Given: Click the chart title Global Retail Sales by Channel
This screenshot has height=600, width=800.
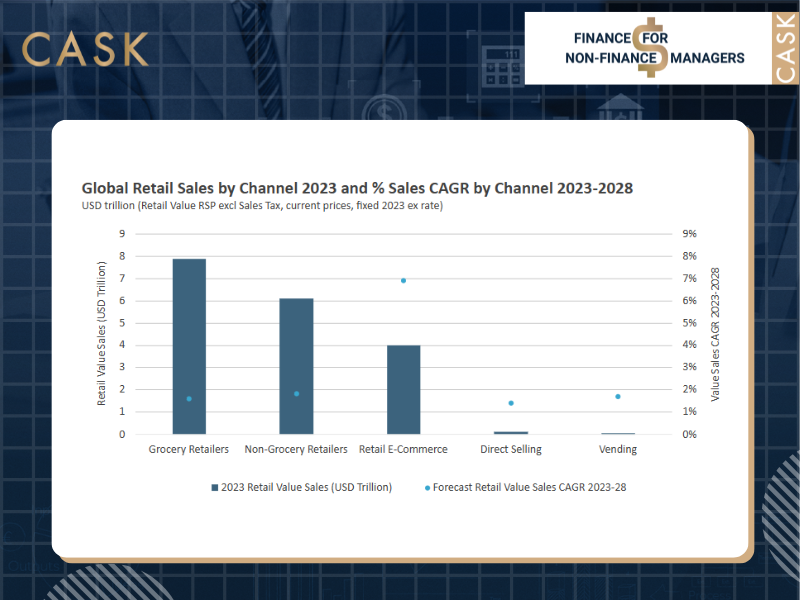Looking at the screenshot, I should pos(357,188).
